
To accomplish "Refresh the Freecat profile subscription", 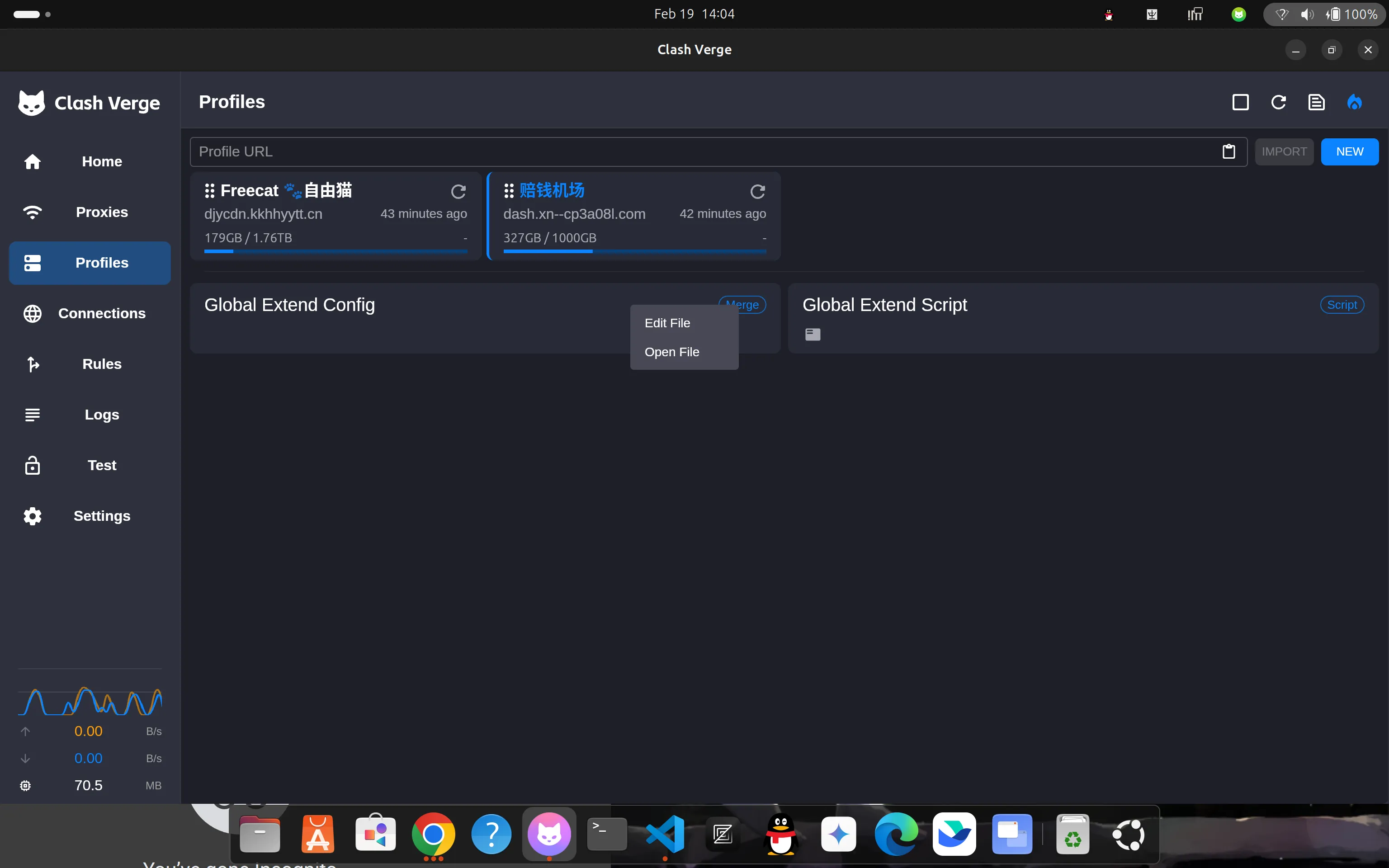I will click(x=458, y=192).
